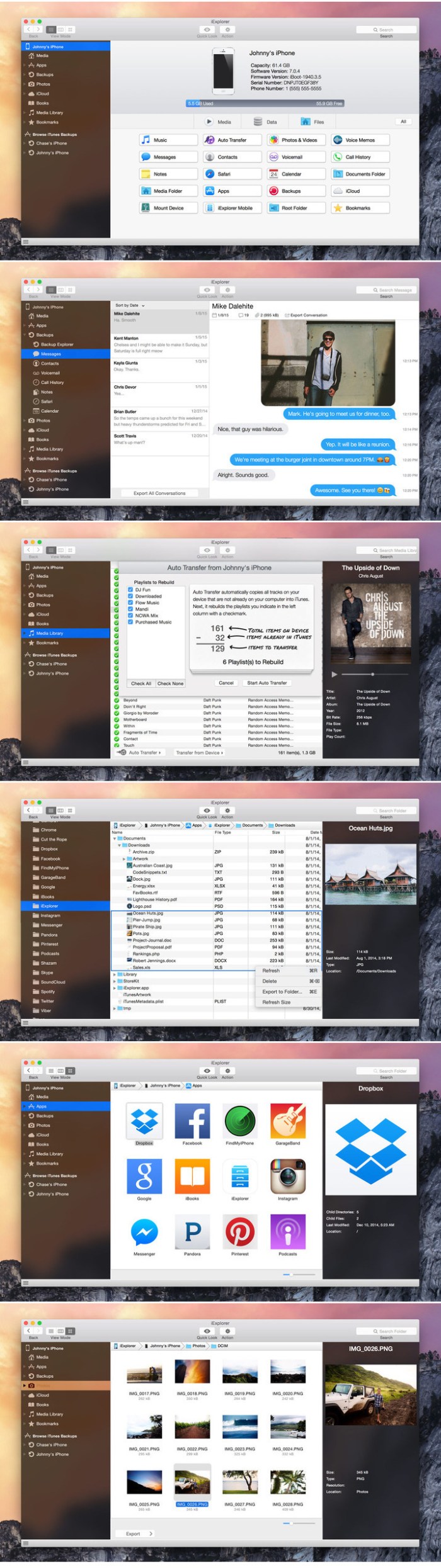
Task: Choose the Instagram app in the grid
Action: [x=287, y=1176]
